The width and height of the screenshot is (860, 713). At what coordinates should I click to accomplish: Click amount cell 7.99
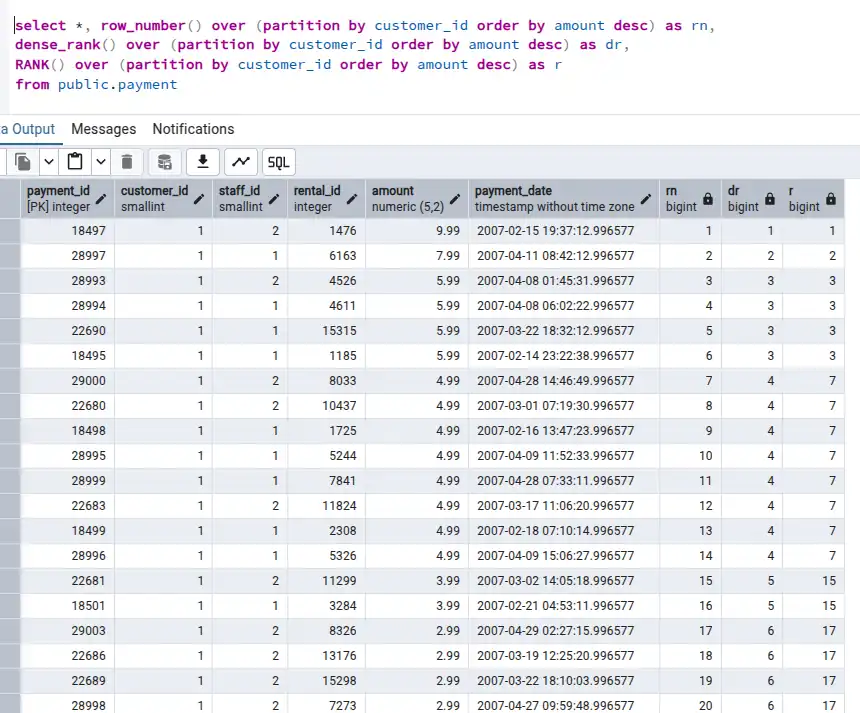417,256
